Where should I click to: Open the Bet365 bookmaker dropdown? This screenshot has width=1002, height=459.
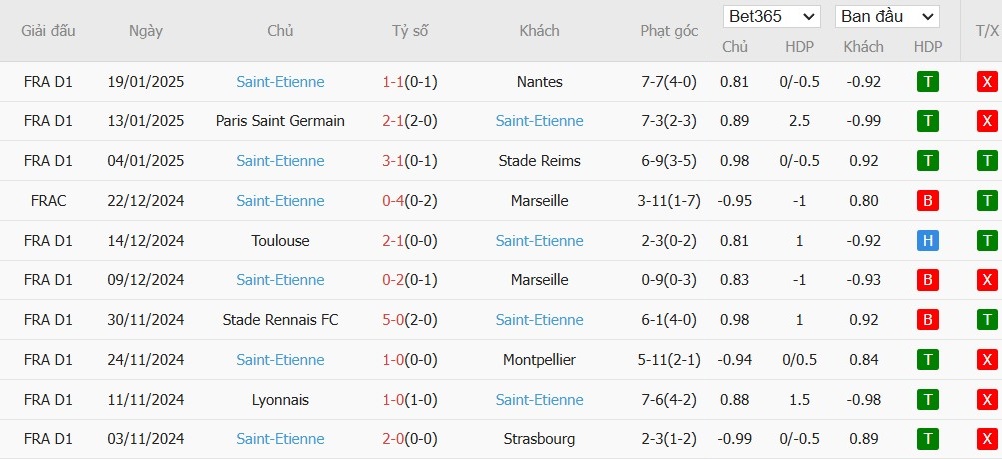[773, 17]
